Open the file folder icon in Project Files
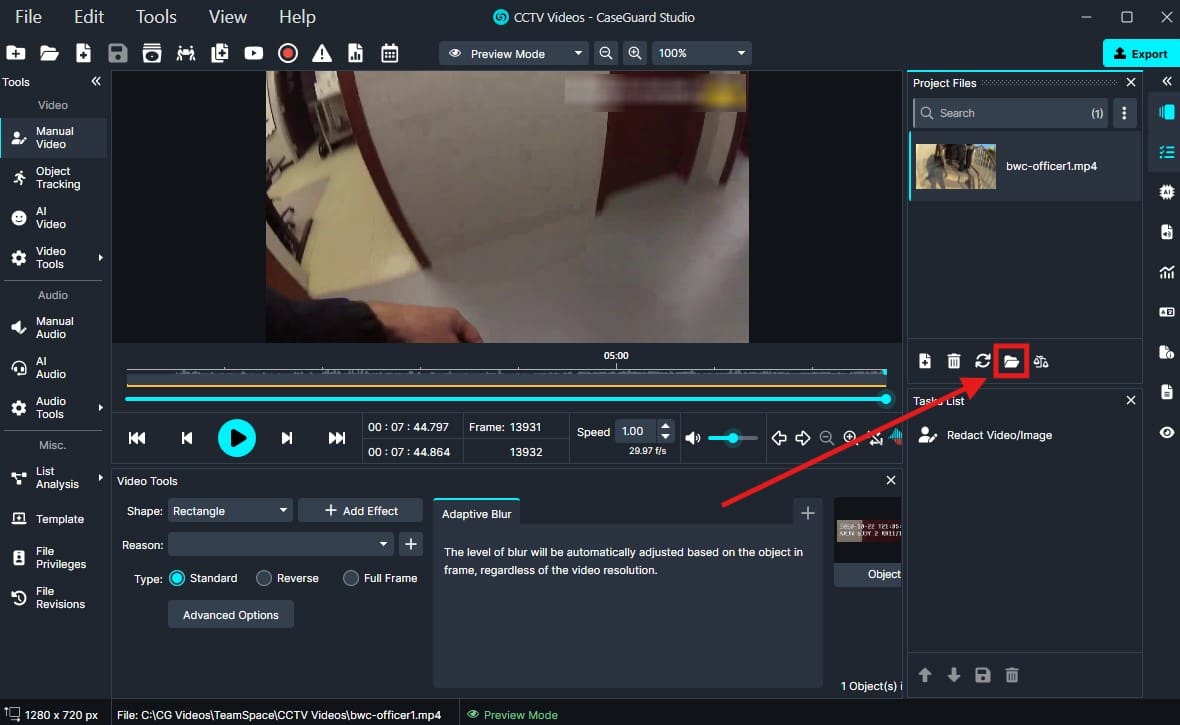 coord(1011,361)
